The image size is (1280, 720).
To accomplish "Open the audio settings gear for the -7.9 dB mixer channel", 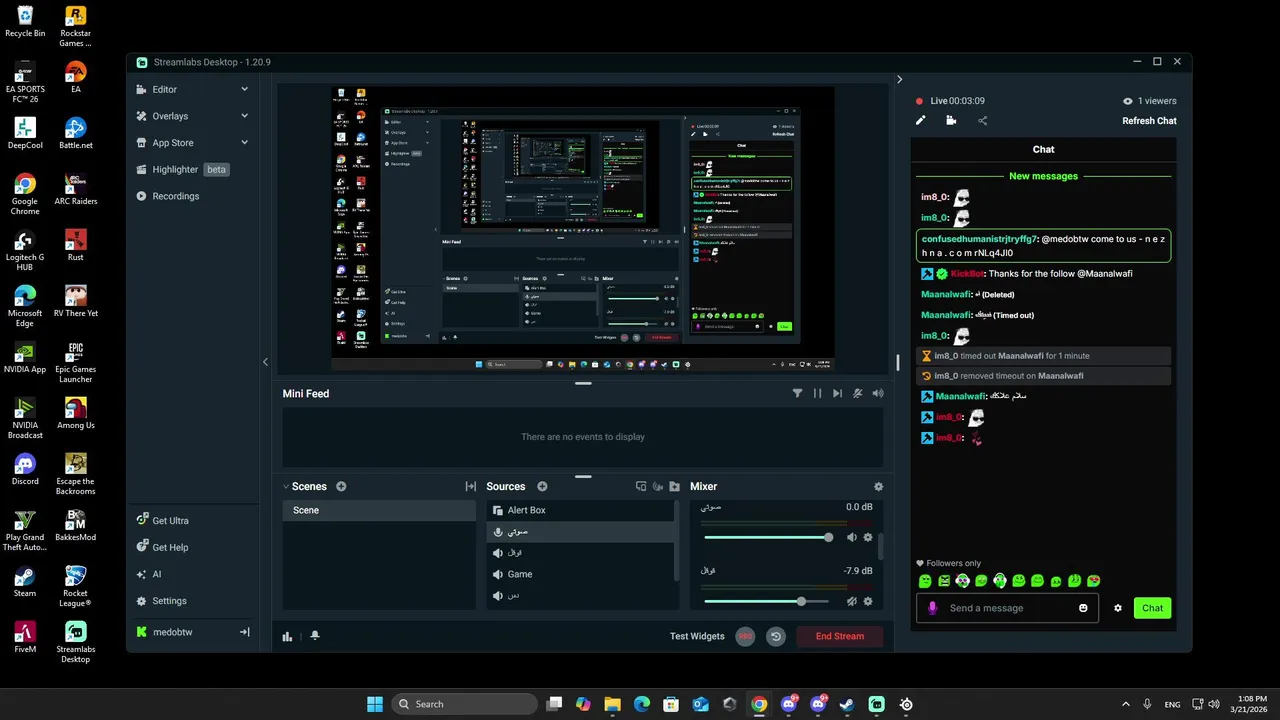I will click(x=868, y=601).
